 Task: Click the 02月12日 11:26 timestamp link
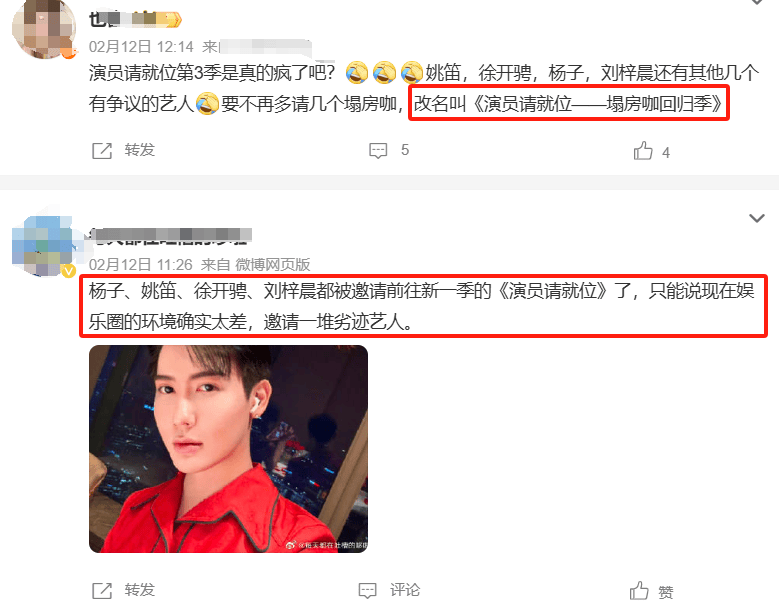[141, 265]
